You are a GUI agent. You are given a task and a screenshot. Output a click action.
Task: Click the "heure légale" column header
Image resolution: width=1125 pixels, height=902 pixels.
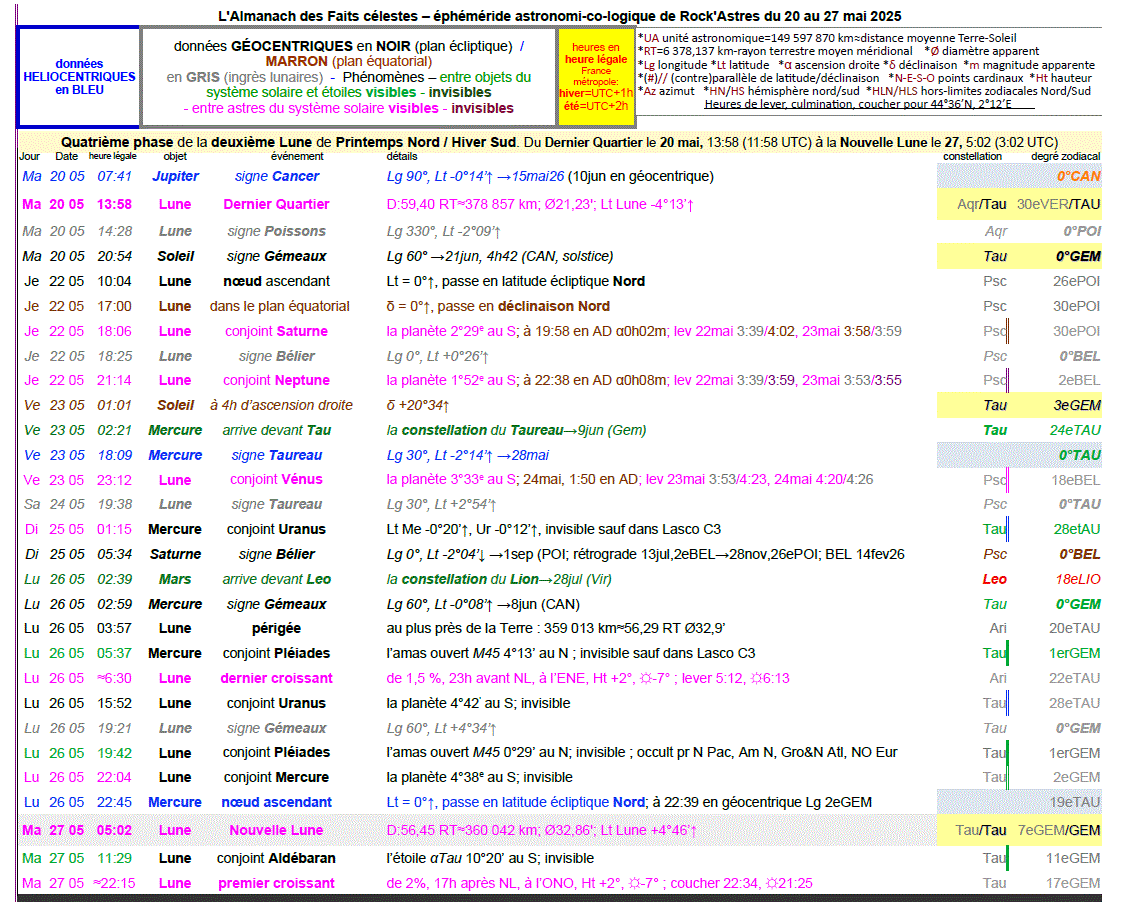[x=113, y=156]
